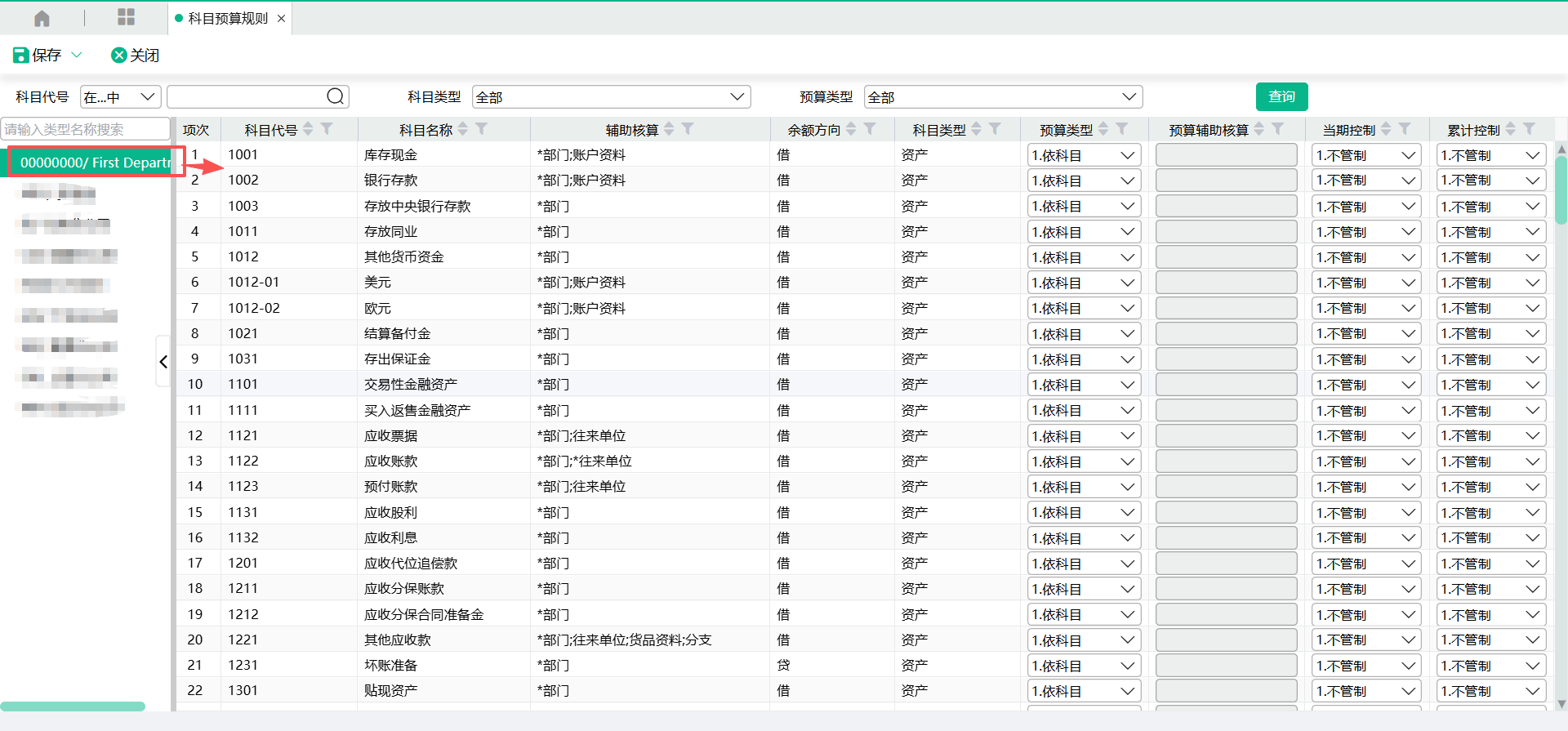The width and height of the screenshot is (1568, 731).
Task: Click the 请输入类型名称搜索 search field
Action: pos(85,129)
